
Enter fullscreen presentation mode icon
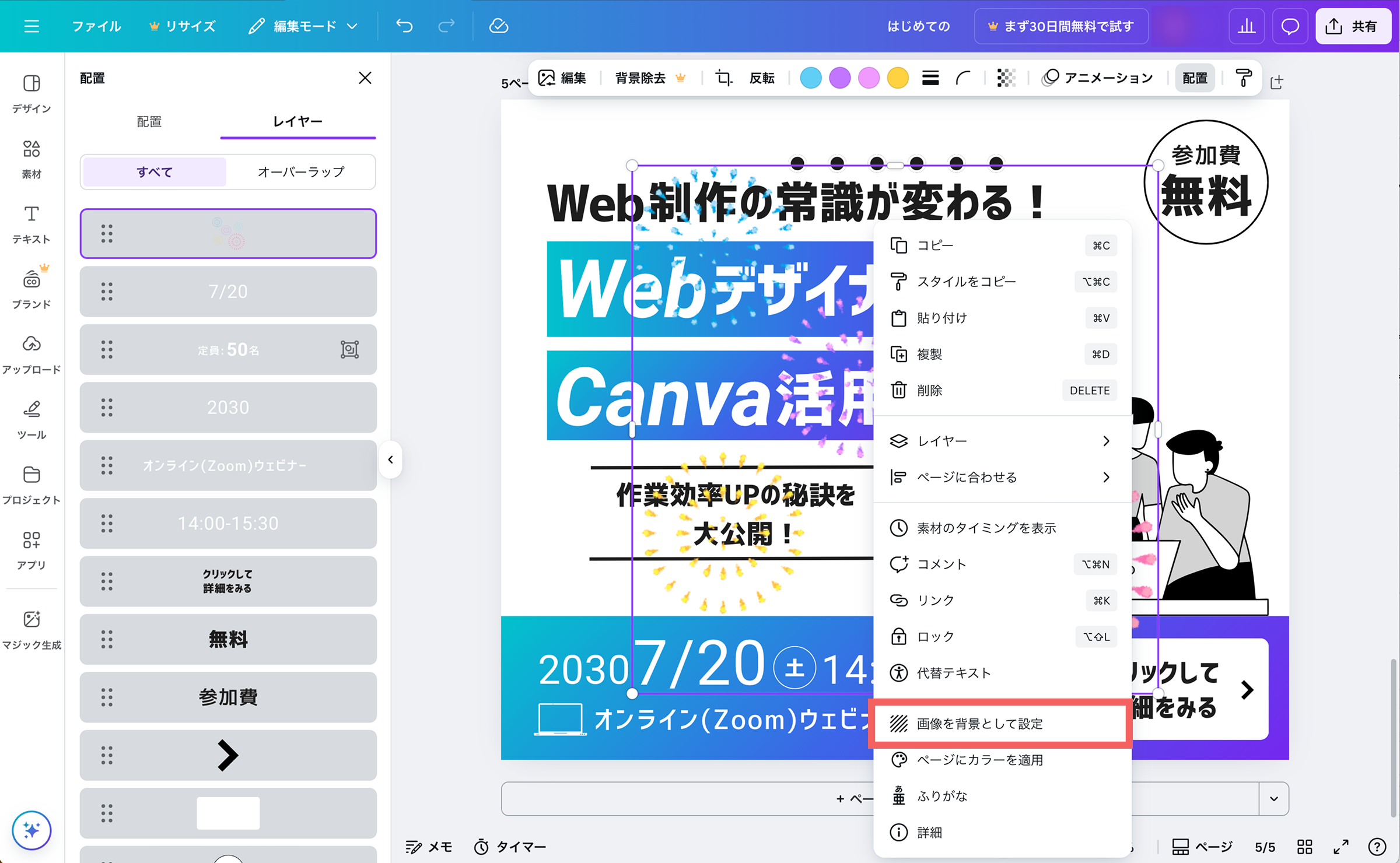tap(1341, 847)
